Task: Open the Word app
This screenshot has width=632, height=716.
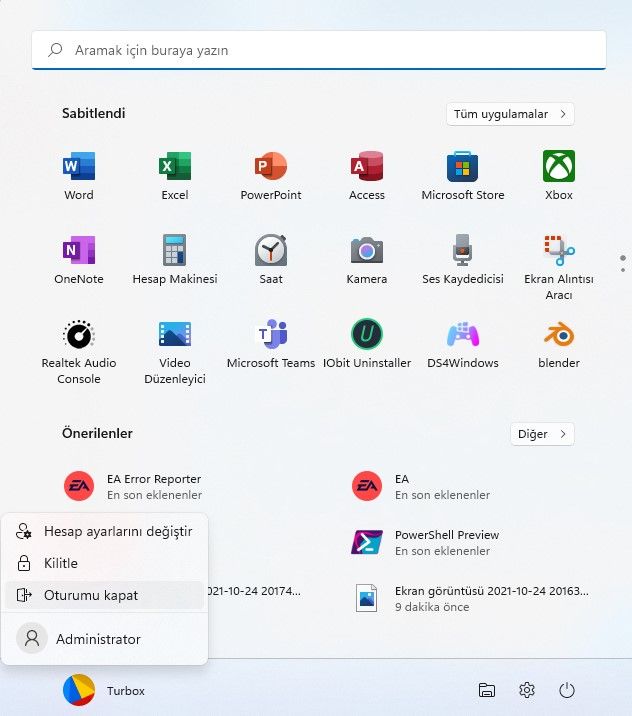Action: (79, 176)
